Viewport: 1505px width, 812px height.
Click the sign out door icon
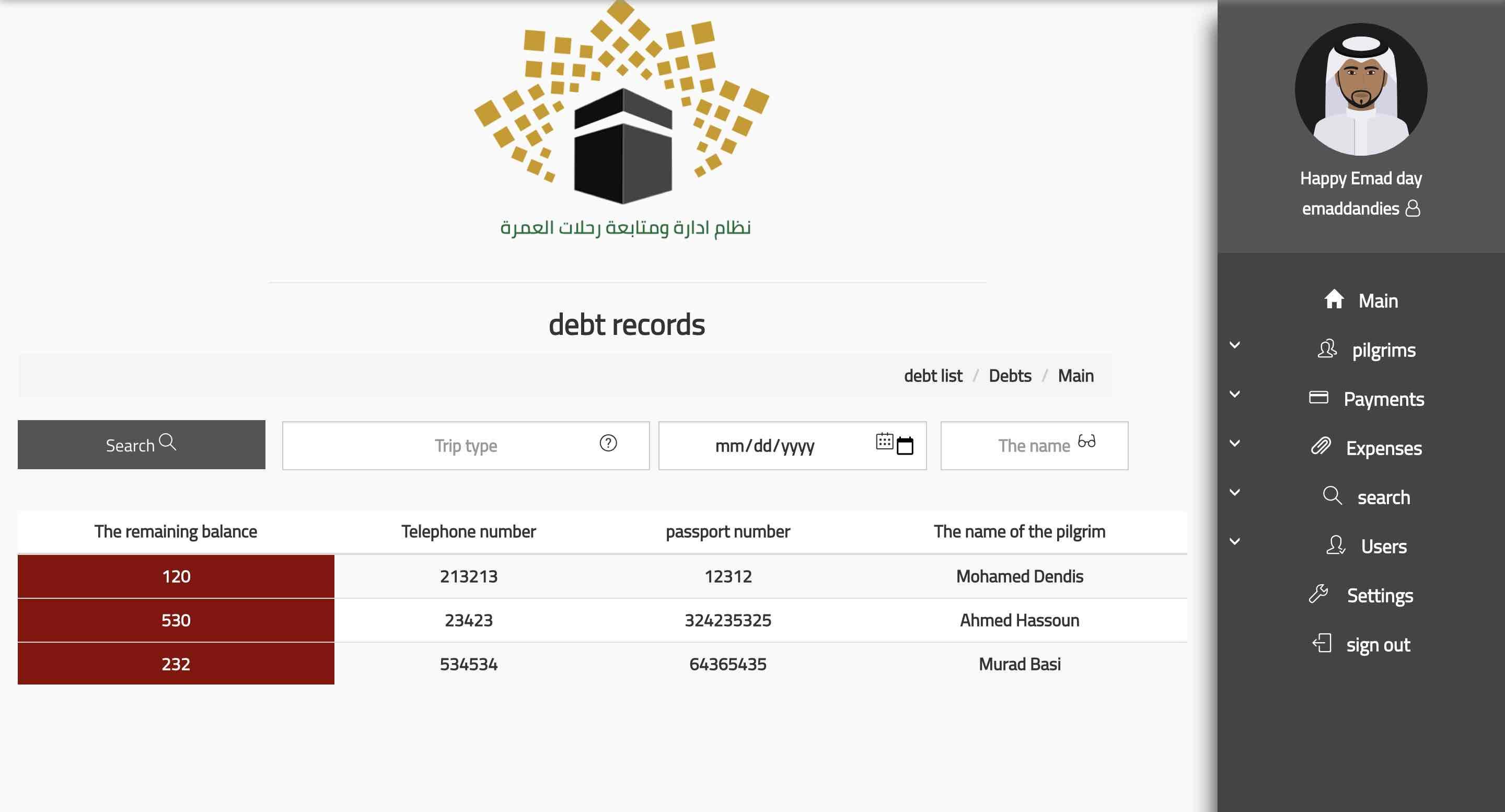click(x=1322, y=644)
